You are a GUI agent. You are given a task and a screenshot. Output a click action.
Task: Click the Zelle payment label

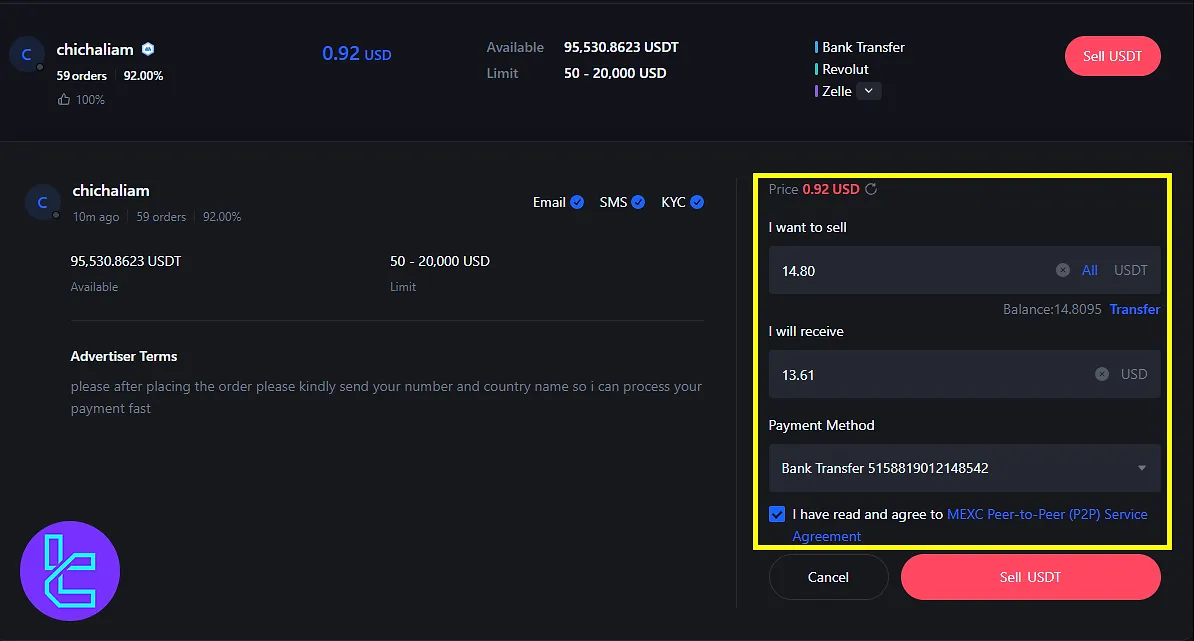[837, 91]
